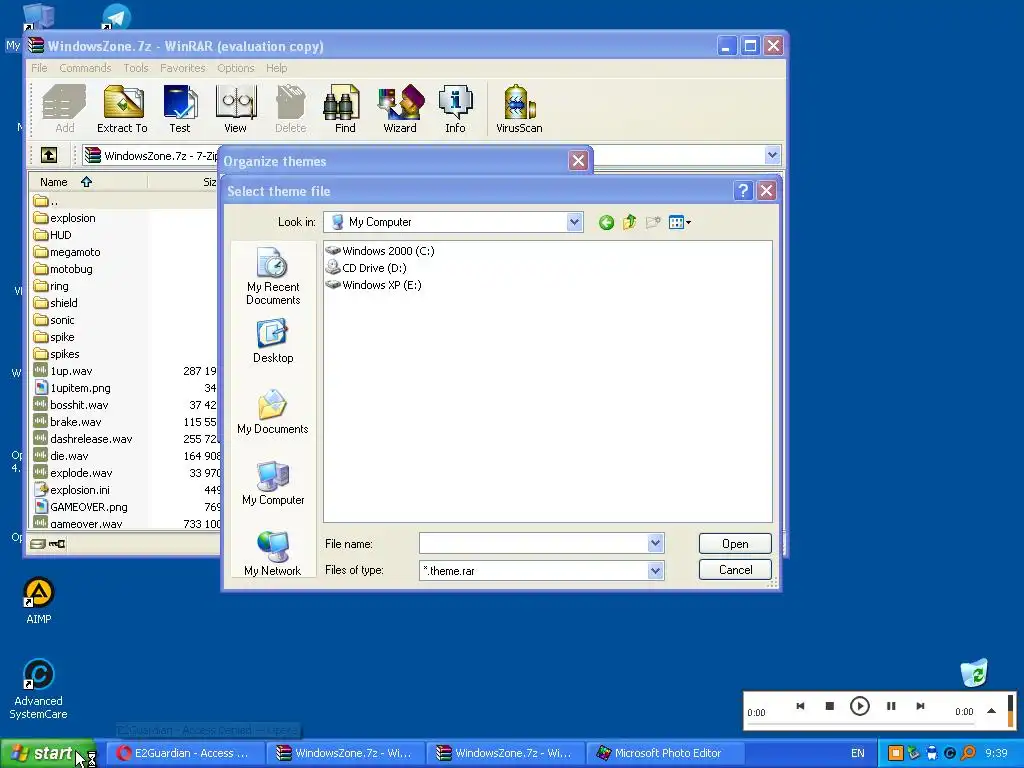This screenshot has height=768, width=1024.
Task: Click Up One Level folder icon in dialog
Action: point(630,223)
